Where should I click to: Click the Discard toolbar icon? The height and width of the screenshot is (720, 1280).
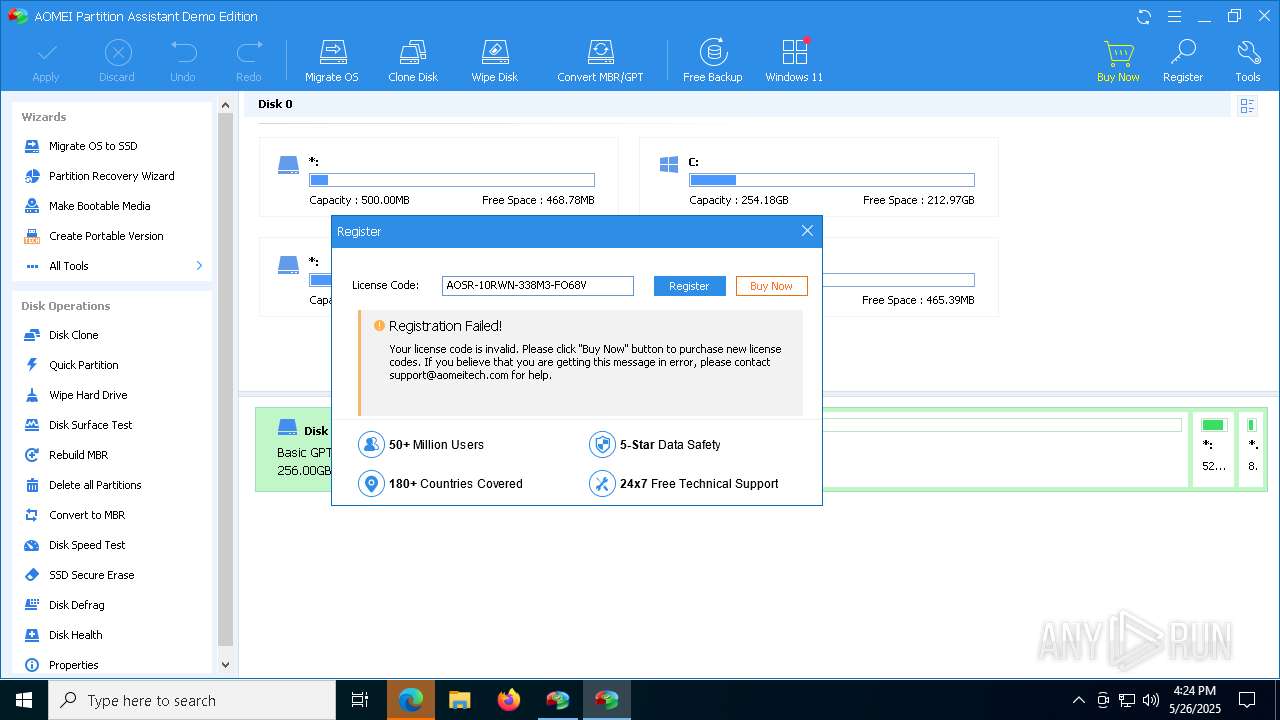pyautogui.click(x=117, y=61)
